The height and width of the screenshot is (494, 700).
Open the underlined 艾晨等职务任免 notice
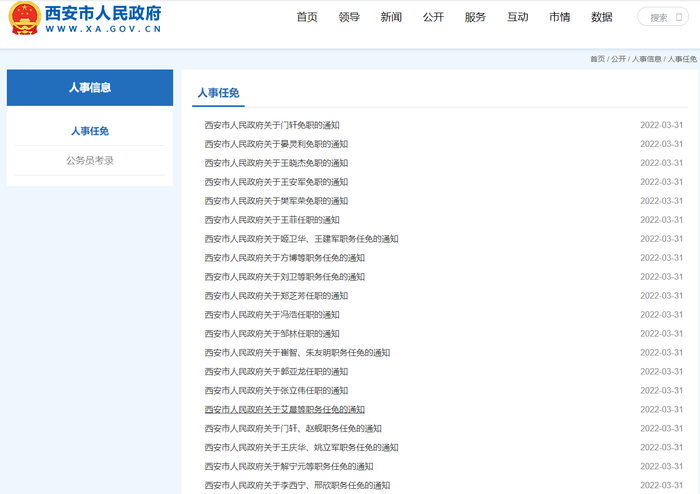point(285,410)
